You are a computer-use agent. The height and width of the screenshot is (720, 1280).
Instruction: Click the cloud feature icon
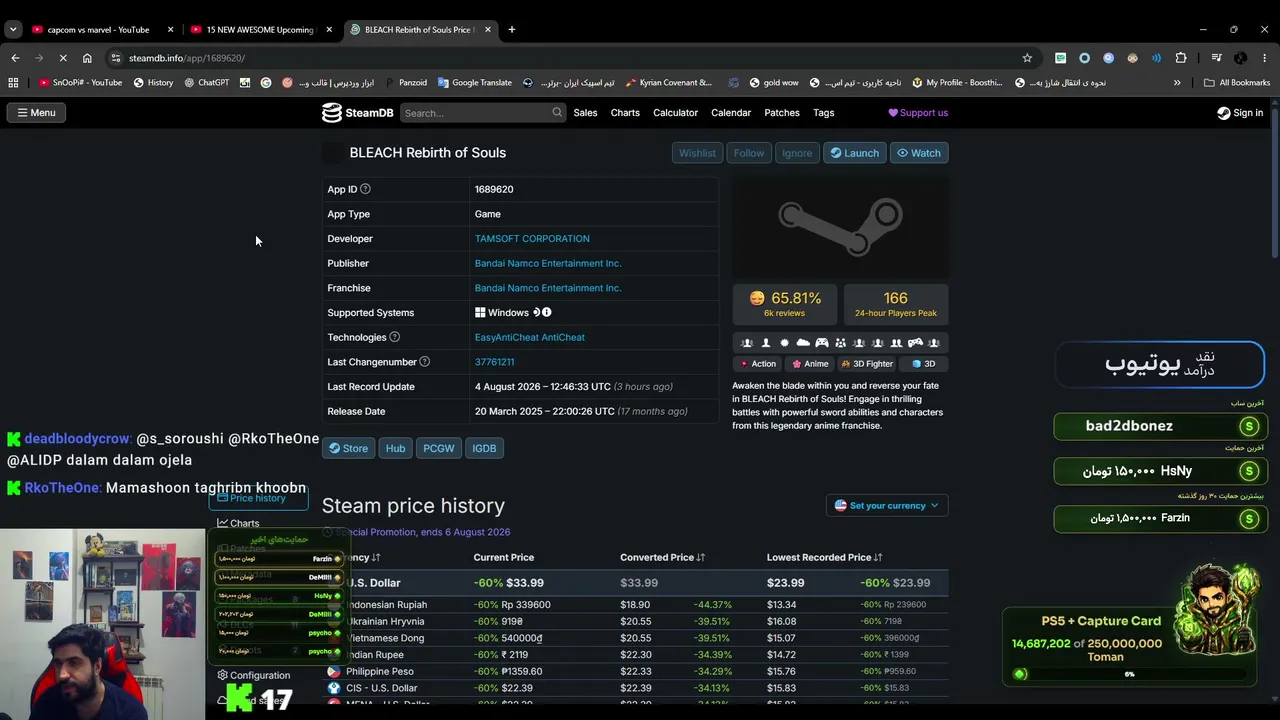tap(803, 343)
